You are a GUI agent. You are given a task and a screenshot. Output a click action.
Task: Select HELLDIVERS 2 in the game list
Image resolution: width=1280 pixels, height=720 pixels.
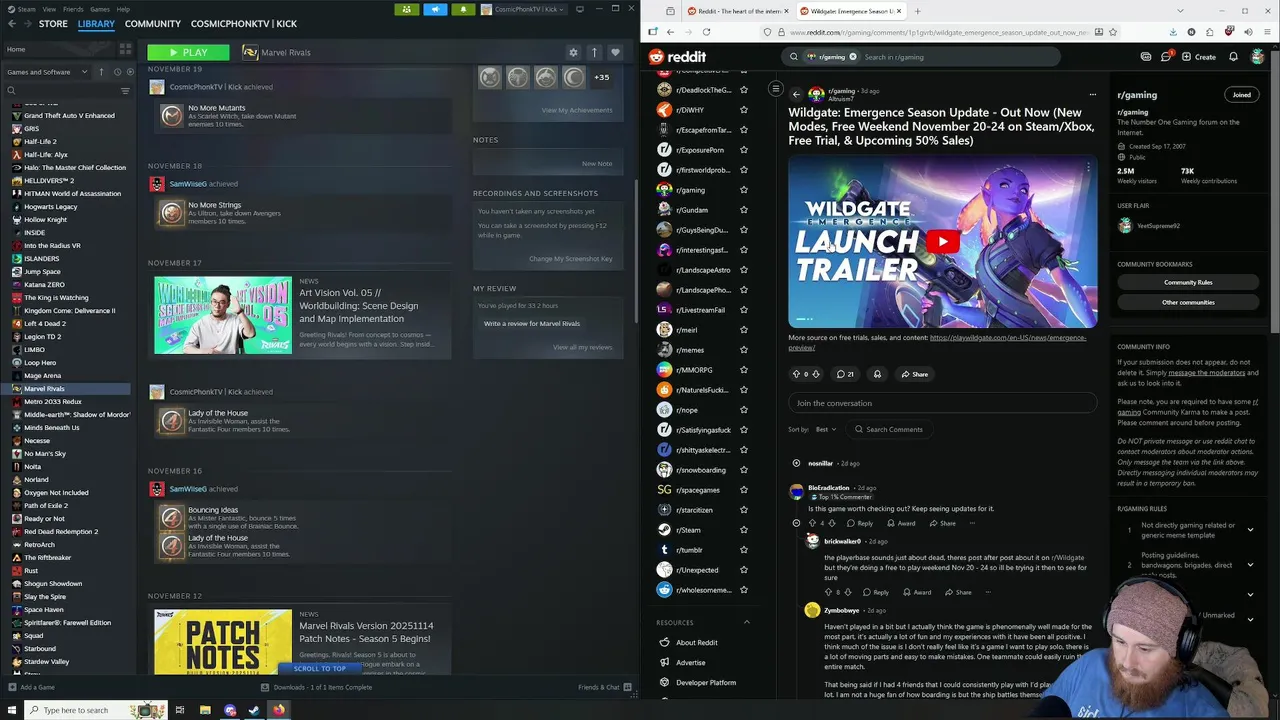tap(49, 181)
